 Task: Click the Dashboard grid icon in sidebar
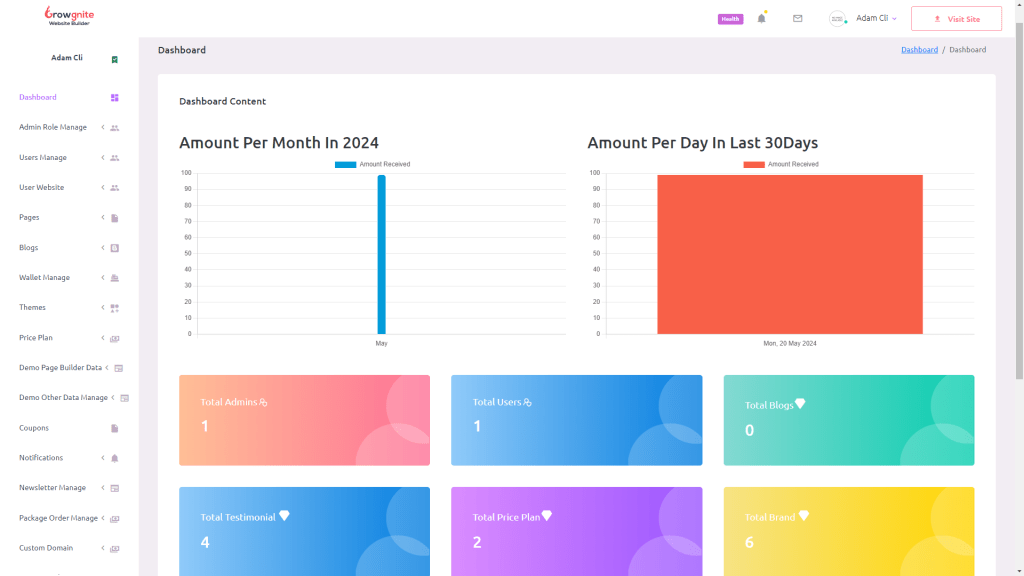tap(115, 98)
